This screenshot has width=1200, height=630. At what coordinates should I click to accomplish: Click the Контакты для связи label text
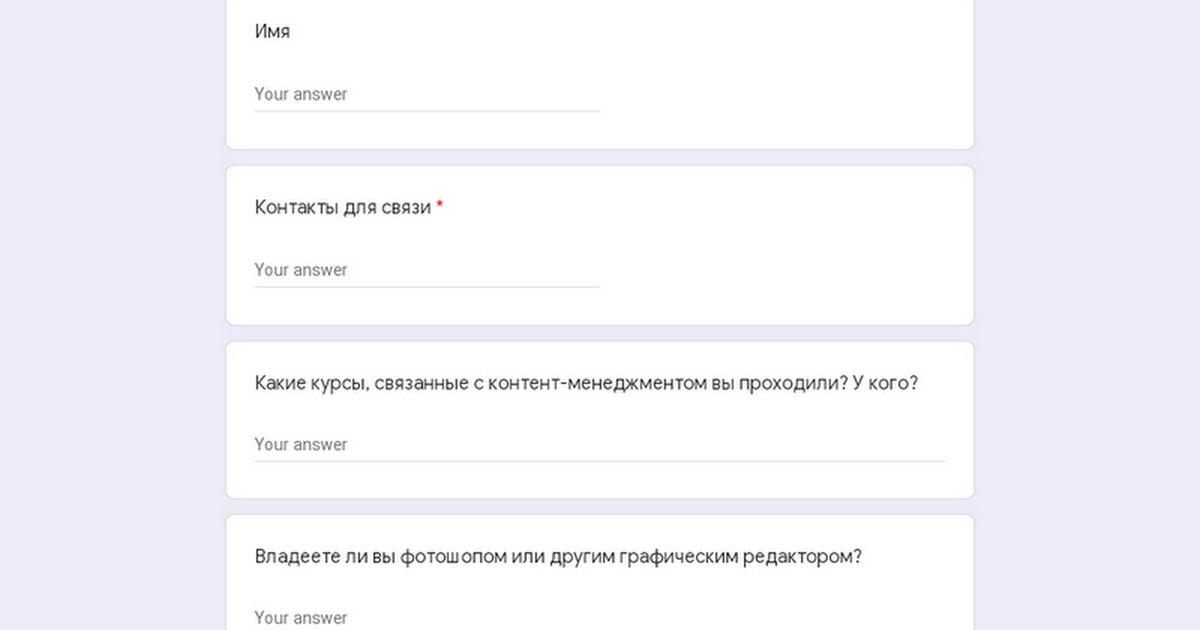click(343, 207)
